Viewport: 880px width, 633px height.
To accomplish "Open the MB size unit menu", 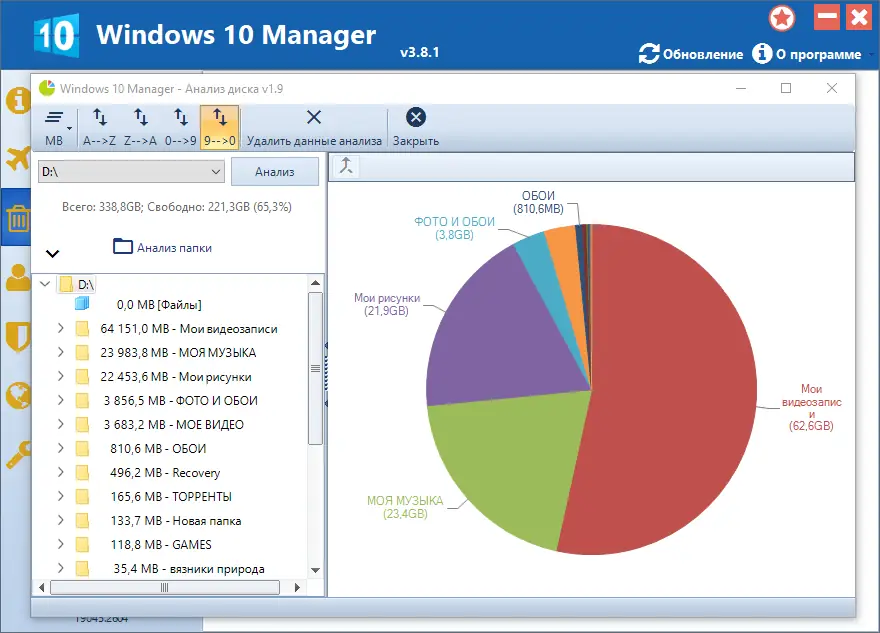I will [57, 127].
